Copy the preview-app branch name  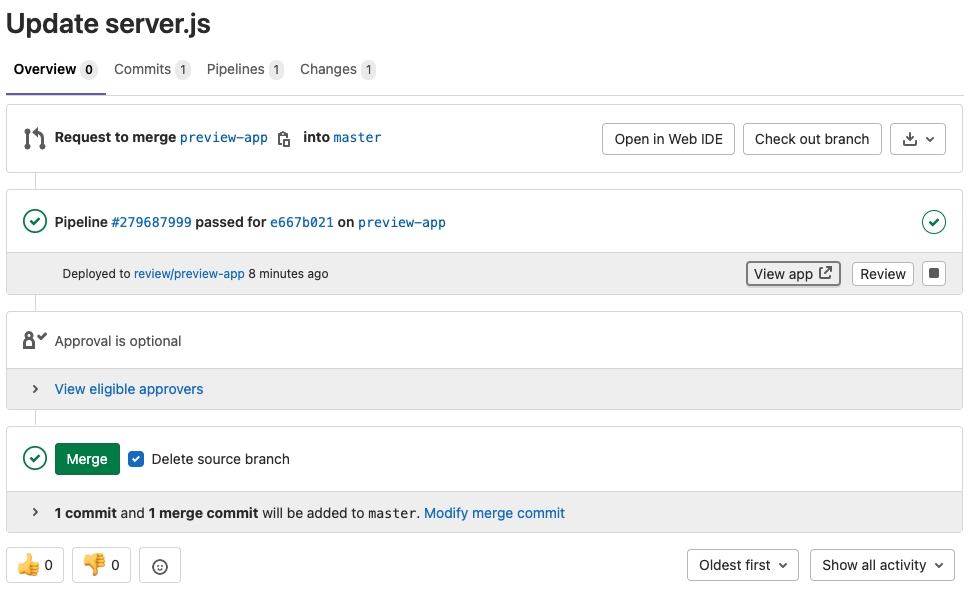[x=283, y=139]
